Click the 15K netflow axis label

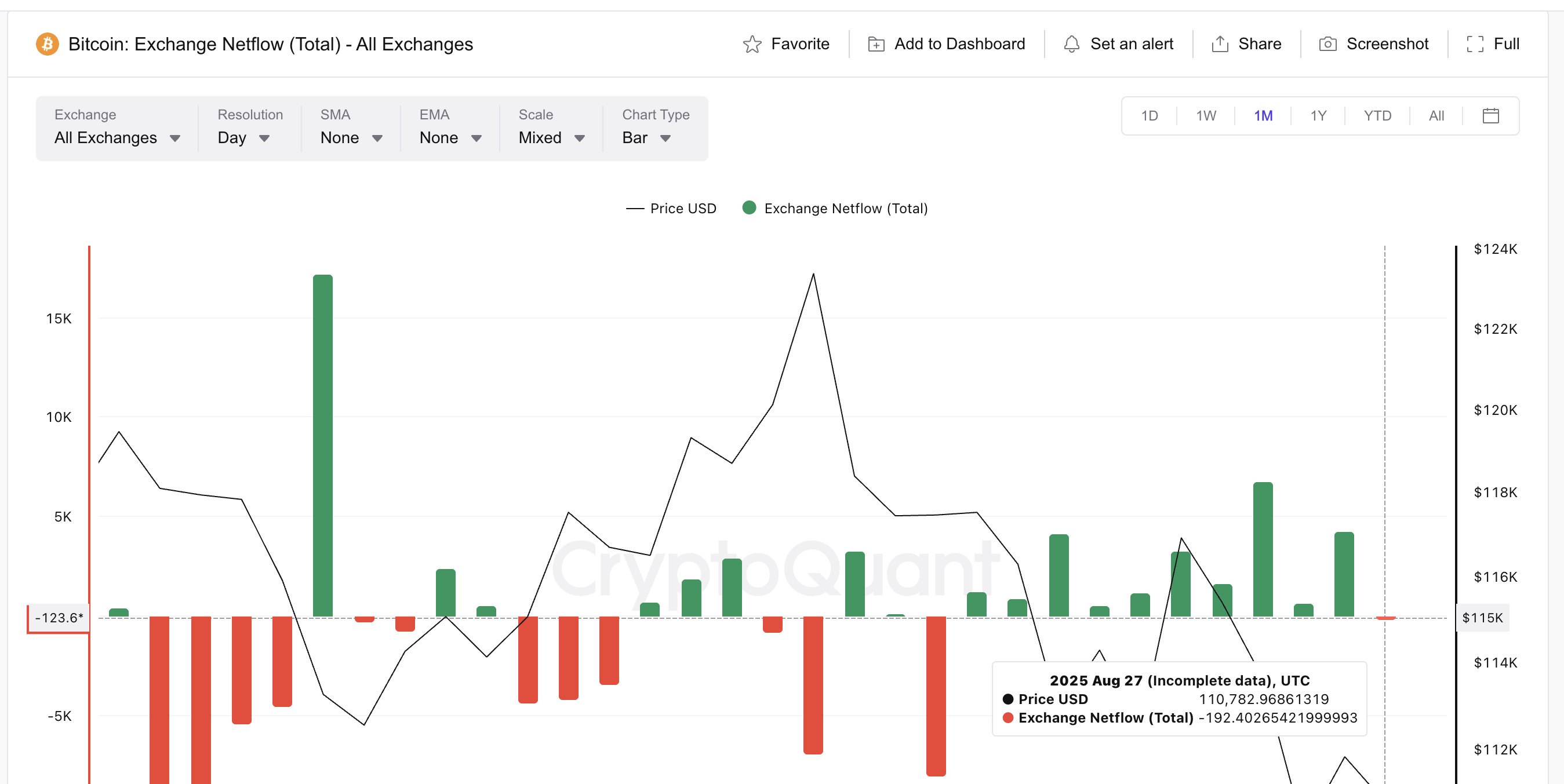click(59, 319)
